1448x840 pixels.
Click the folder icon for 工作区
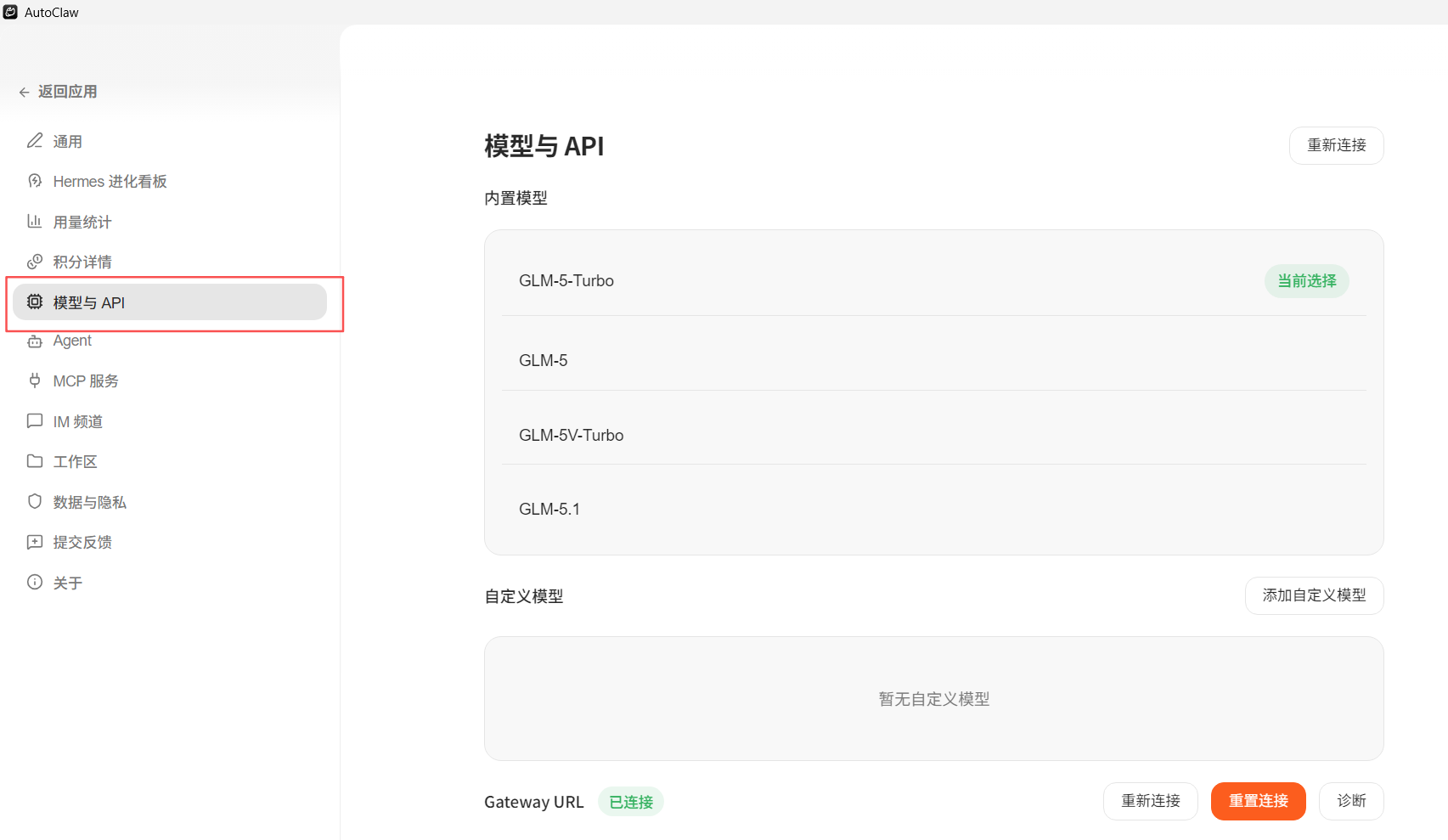35,461
